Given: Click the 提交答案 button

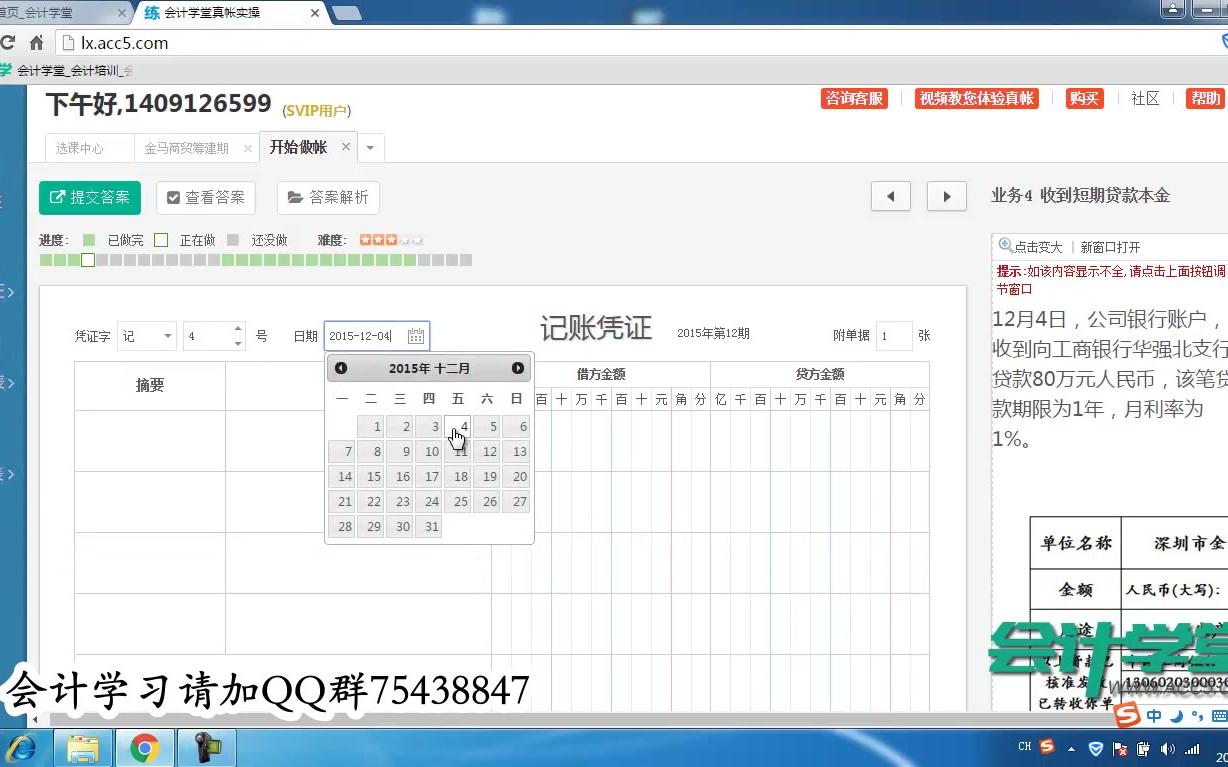Looking at the screenshot, I should point(90,197).
